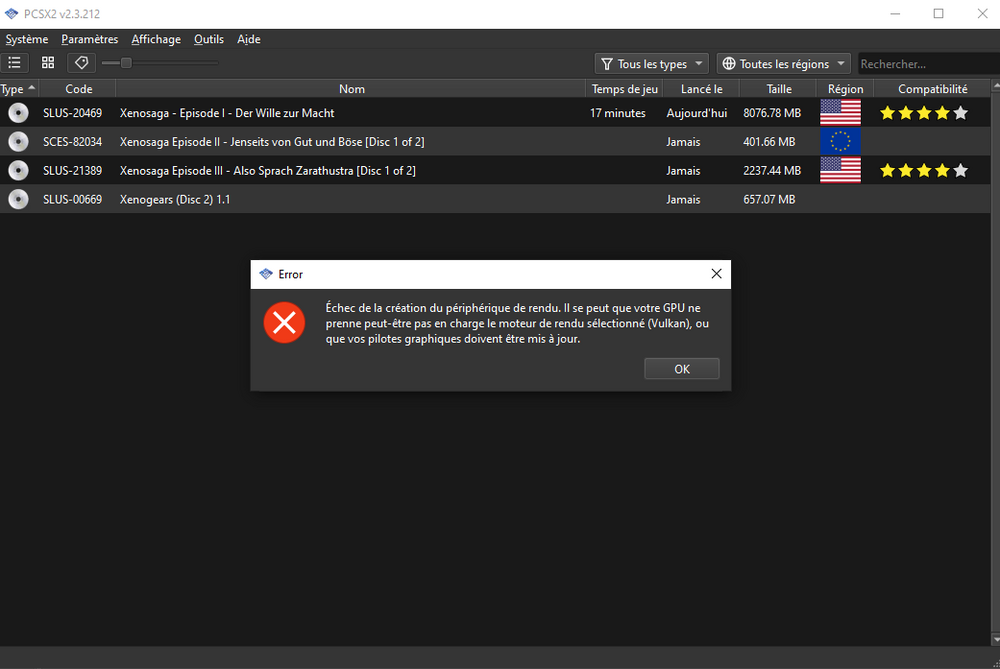Screen dimensions: 1000x669
Task: Open the Paramètres menu
Action: [x=89, y=39]
